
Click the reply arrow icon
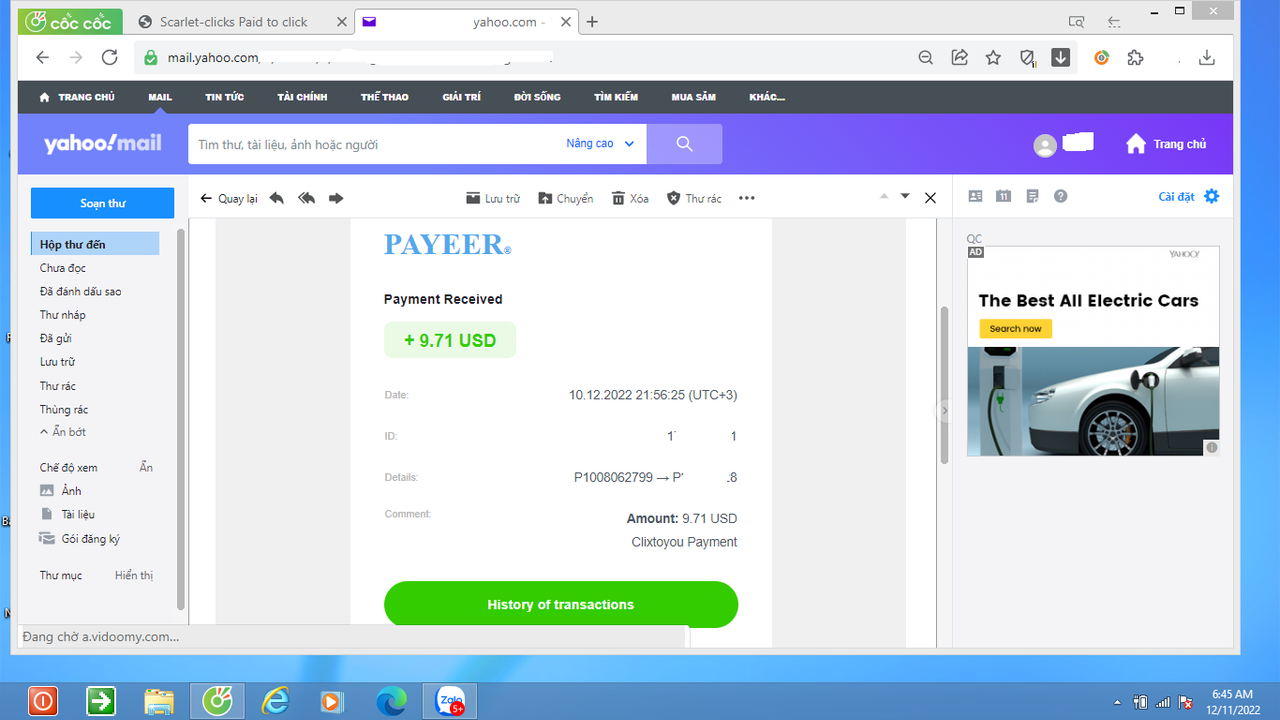(x=277, y=198)
